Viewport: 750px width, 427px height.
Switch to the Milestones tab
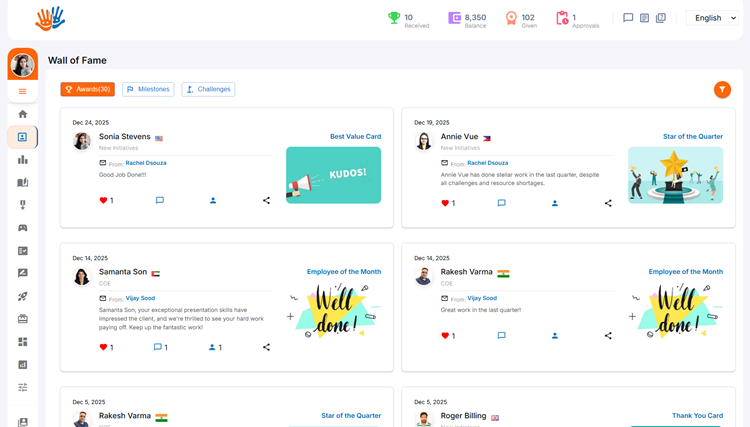(148, 89)
